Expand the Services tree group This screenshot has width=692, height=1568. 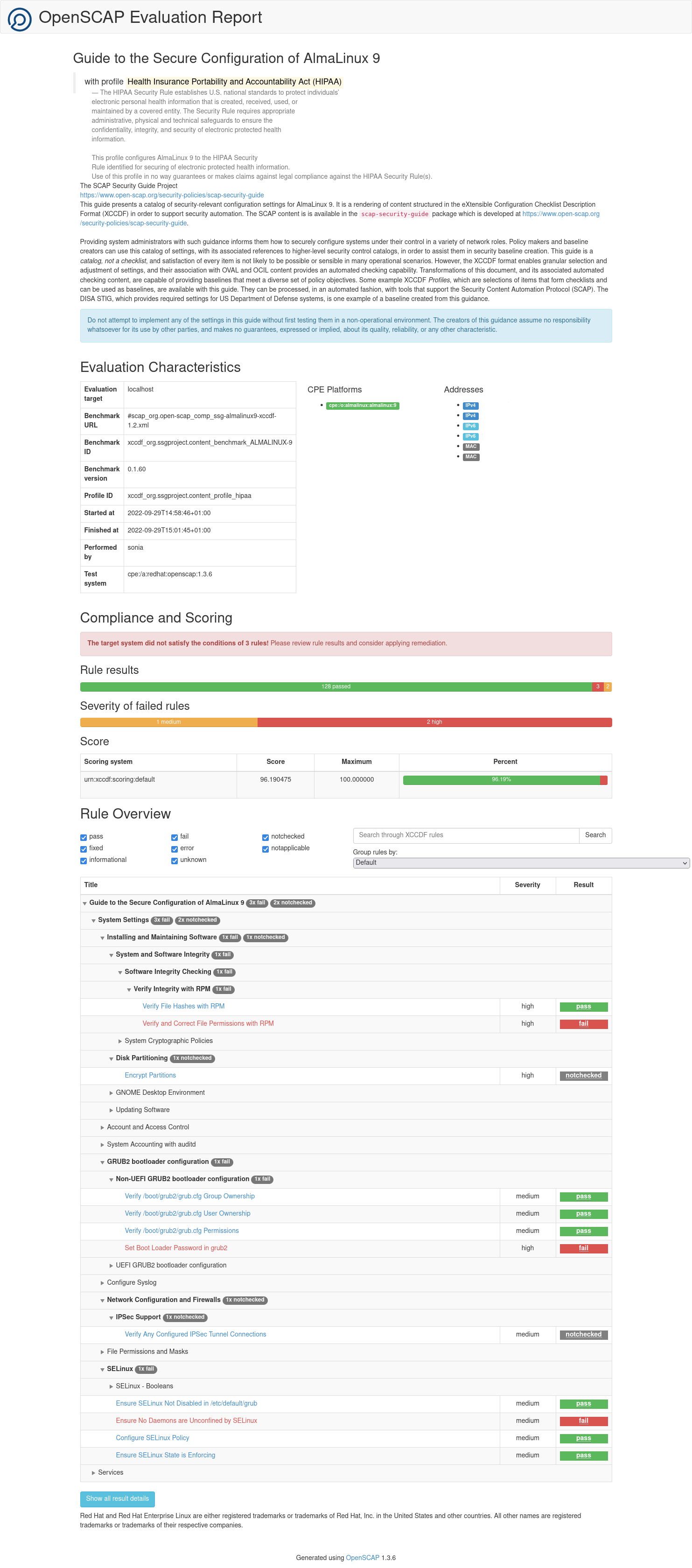tap(110, 1472)
